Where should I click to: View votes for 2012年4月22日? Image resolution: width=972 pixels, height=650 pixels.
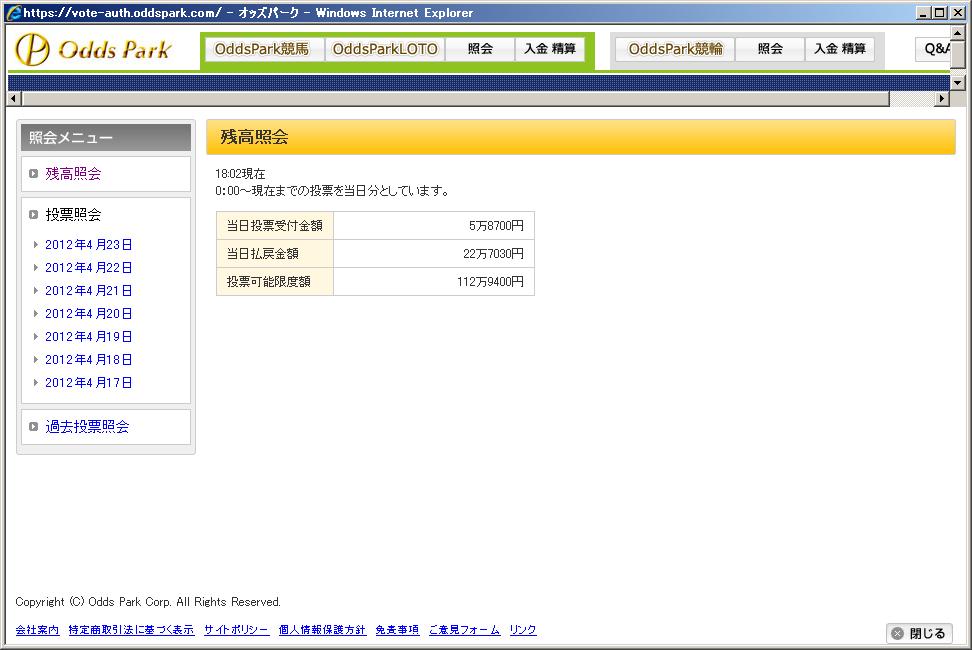[x=89, y=268]
